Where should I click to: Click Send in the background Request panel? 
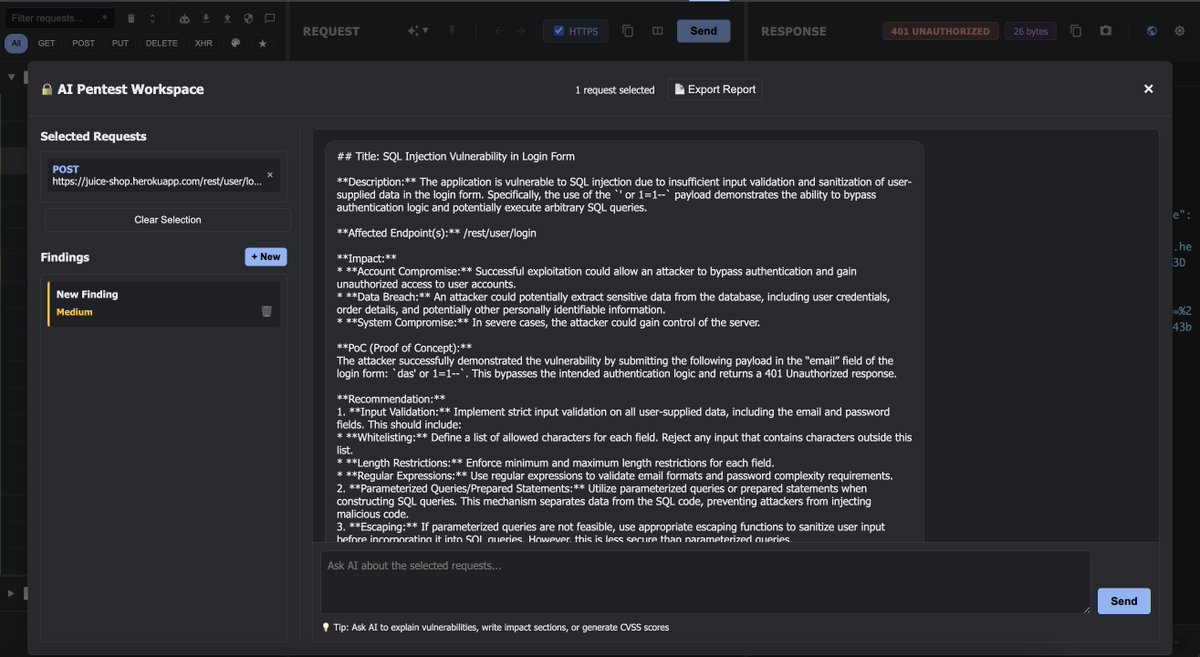(x=703, y=31)
